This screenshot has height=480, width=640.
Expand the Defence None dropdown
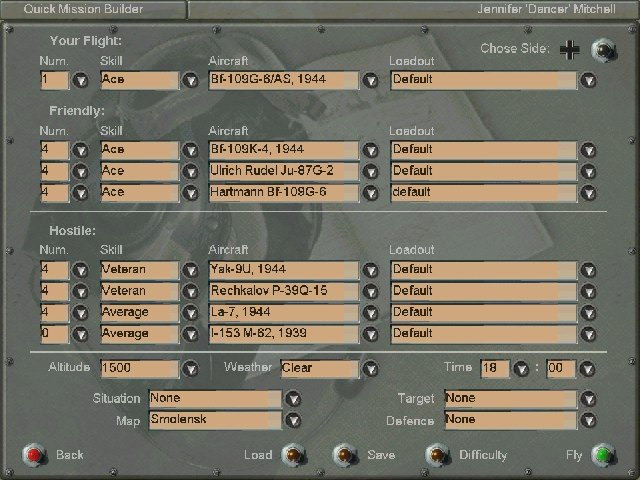point(589,420)
